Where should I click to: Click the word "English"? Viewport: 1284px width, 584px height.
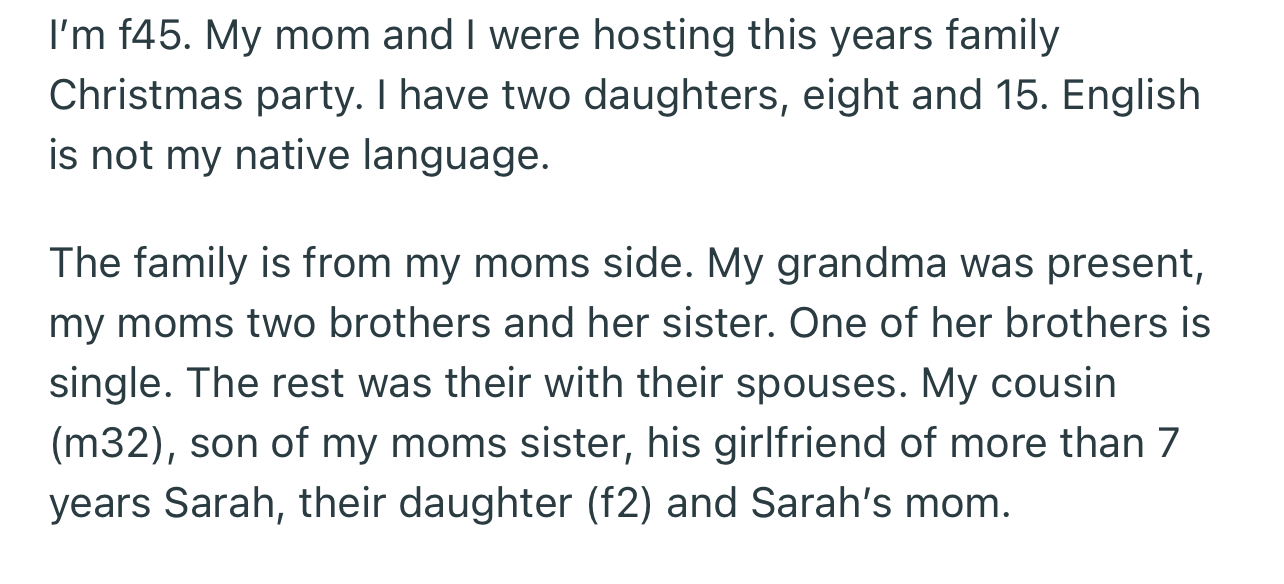[x=1131, y=96]
